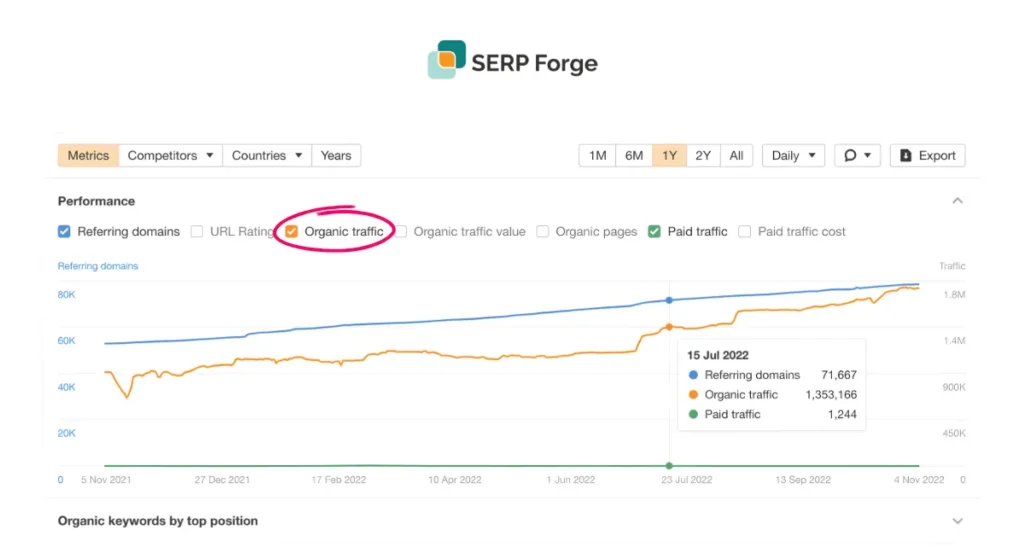Click the green Paid traffic legend dot
Screen dimensions: 1024x560
tap(694, 414)
